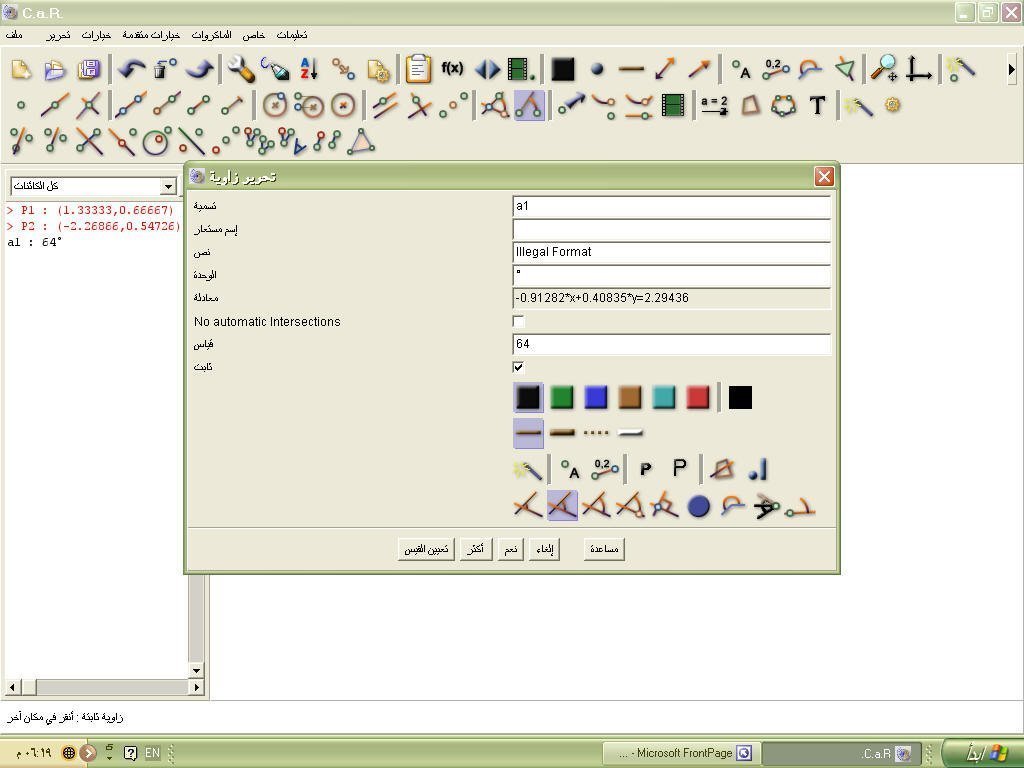The image size is (1024, 768).
Task: Toggle bold P label option in dialog
Action: pos(645,469)
